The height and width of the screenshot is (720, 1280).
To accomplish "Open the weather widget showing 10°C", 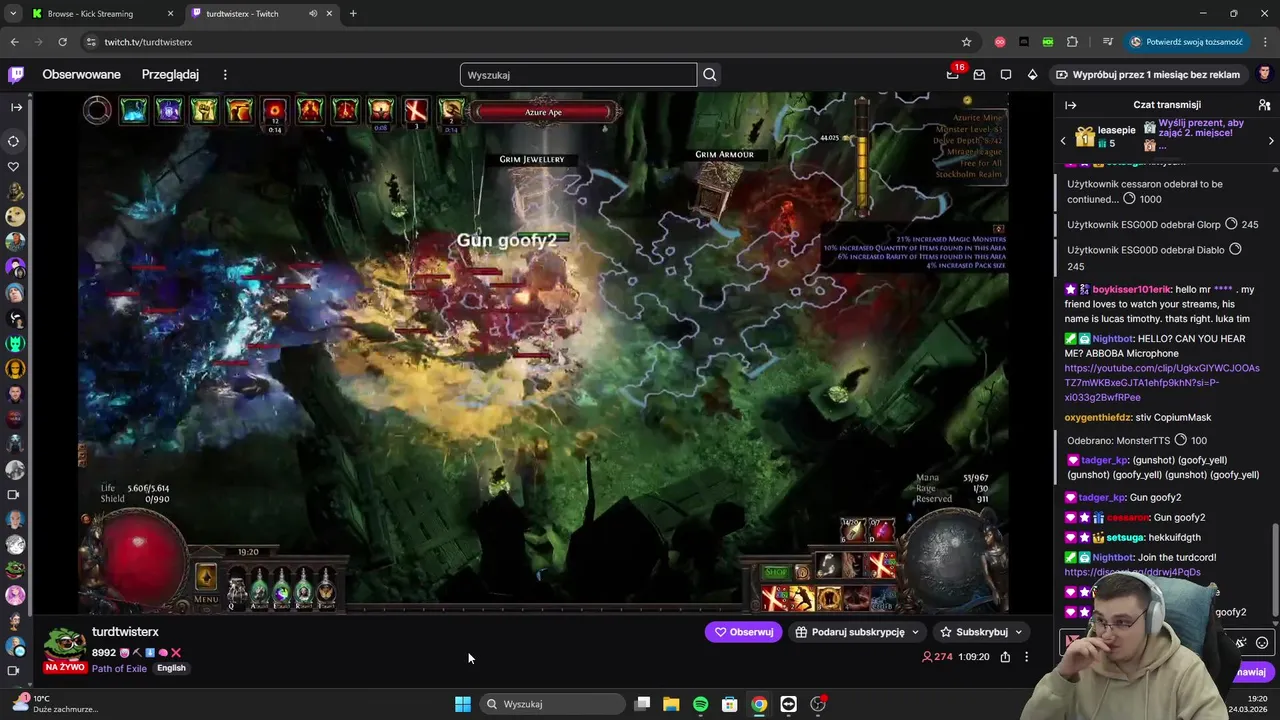I will pos(55,704).
